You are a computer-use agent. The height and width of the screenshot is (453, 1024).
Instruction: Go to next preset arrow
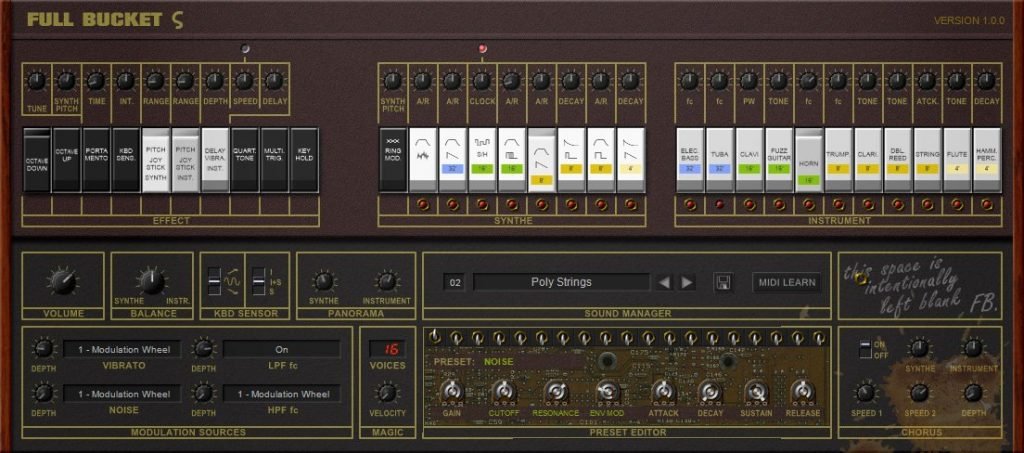(x=687, y=283)
